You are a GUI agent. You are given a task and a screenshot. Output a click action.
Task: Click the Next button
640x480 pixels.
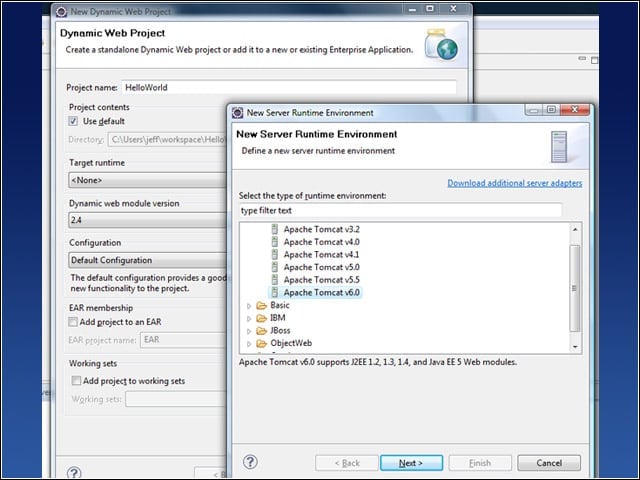[x=411, y=463]
